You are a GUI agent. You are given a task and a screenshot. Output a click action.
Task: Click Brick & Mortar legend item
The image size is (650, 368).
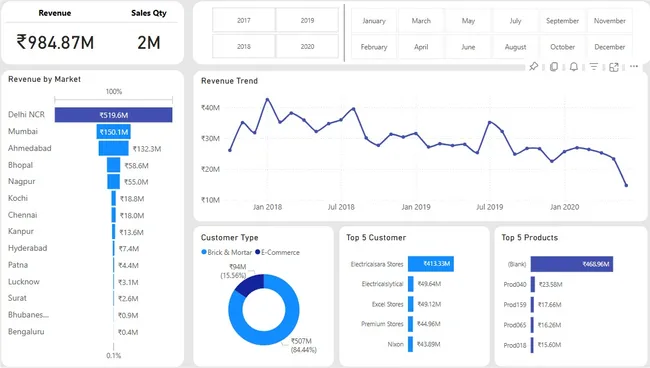coord(227,252)
